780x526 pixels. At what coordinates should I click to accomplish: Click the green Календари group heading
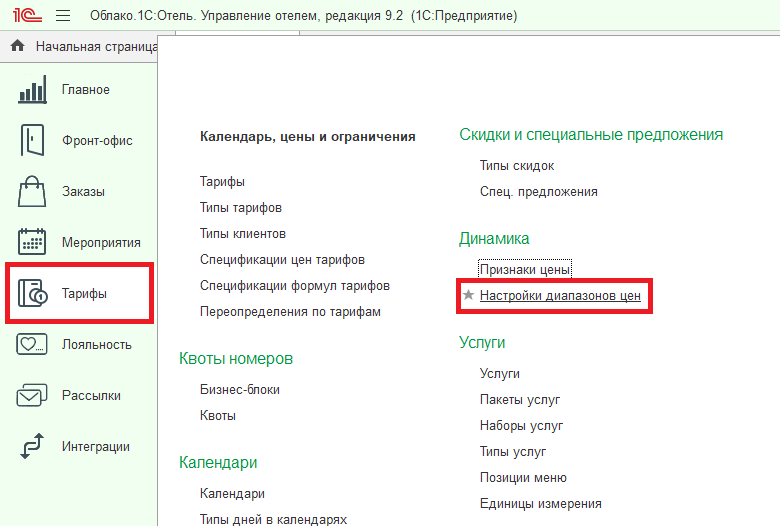tap(218, 462)
